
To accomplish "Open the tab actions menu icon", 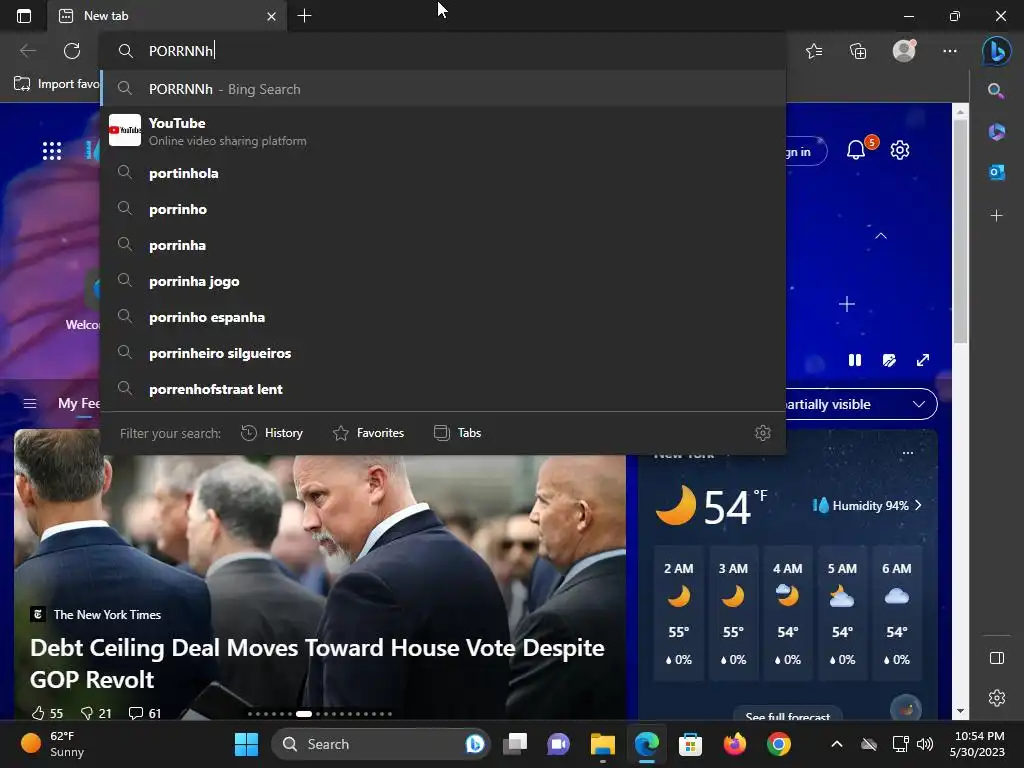I will point(24,16).
